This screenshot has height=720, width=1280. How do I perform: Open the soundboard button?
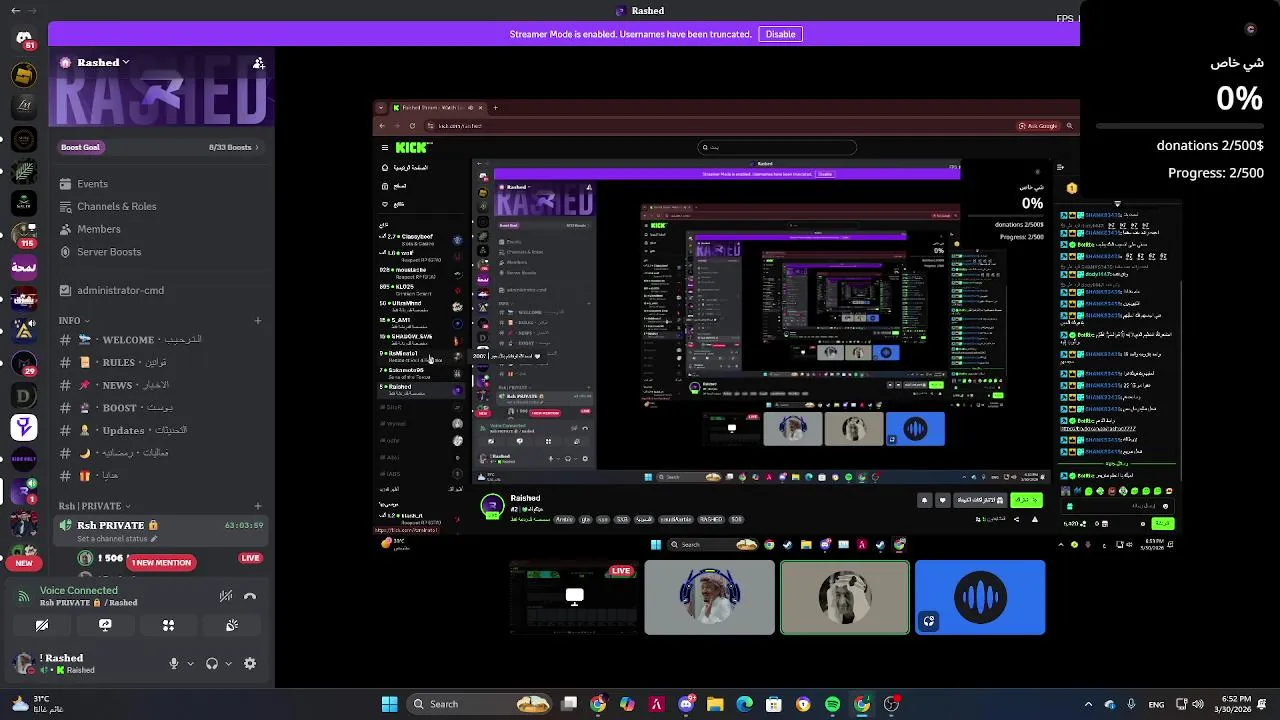pos(232,625)
